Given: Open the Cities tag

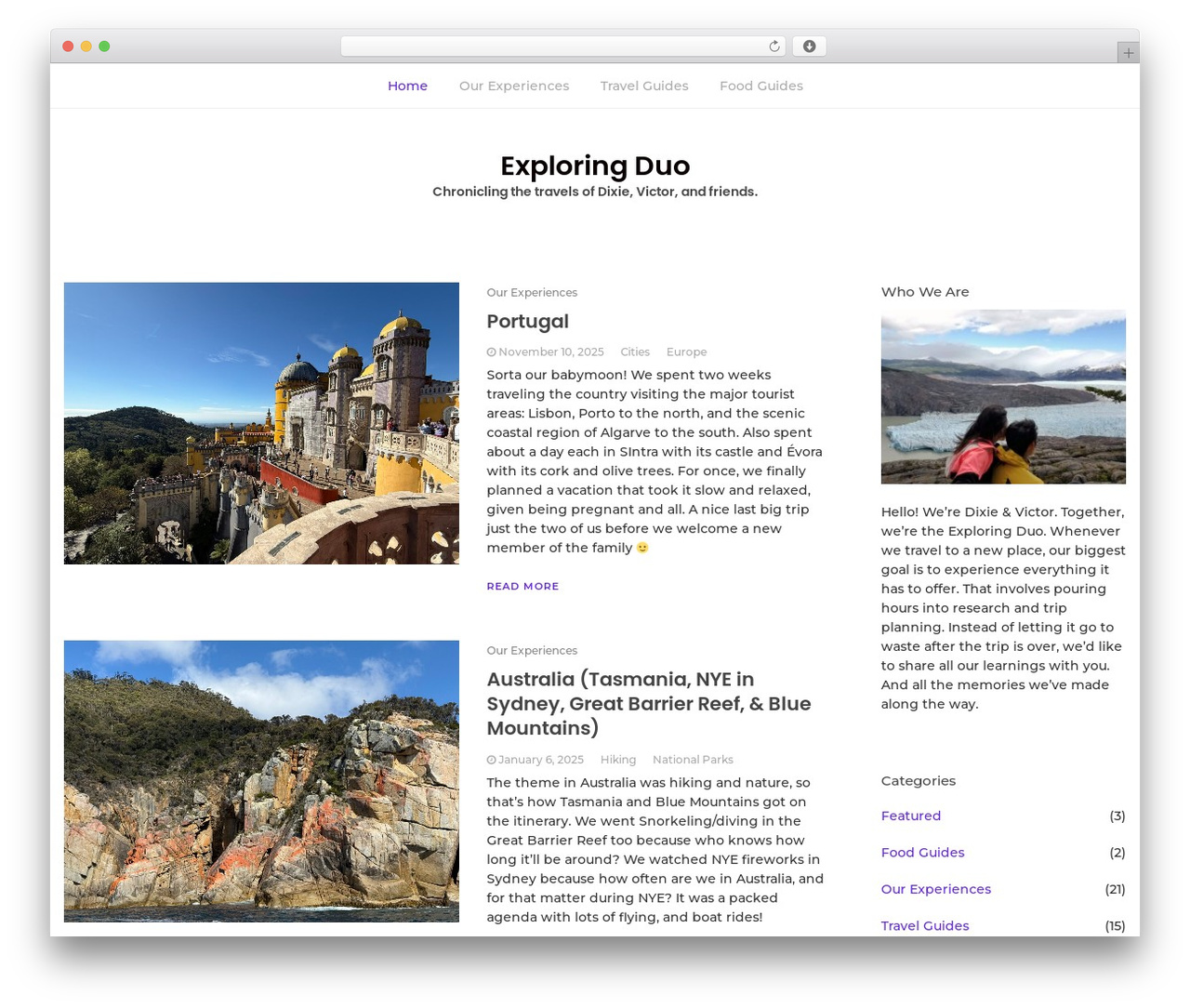Looking at the screenshot, I should pos(635,351).
